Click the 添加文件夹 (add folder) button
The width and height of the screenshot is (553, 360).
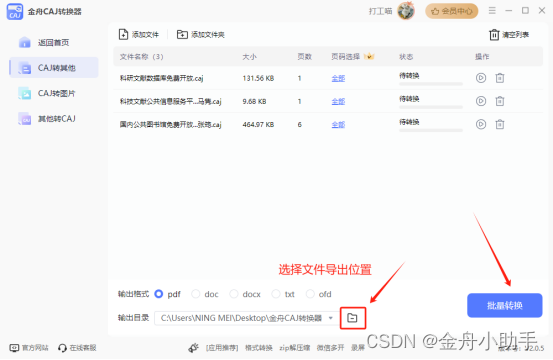201,35
